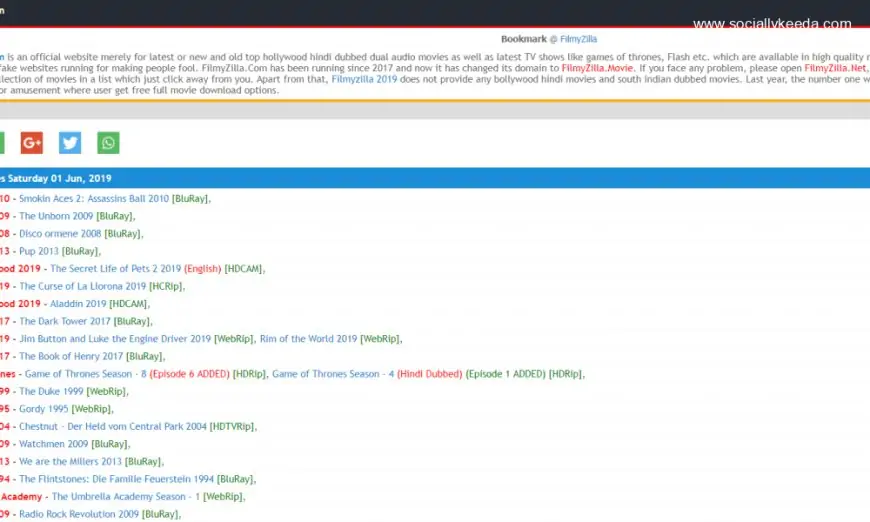Open Watchmen 2009 movie link
This screenshot has height=522, width=870.
[53, 444]
